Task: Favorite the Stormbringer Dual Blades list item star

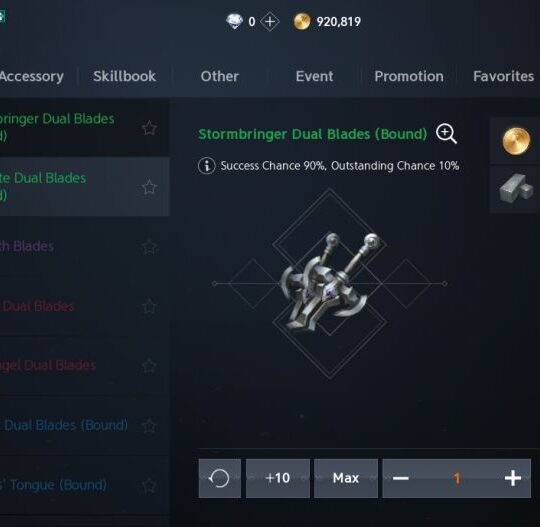Action: point(149,128)
